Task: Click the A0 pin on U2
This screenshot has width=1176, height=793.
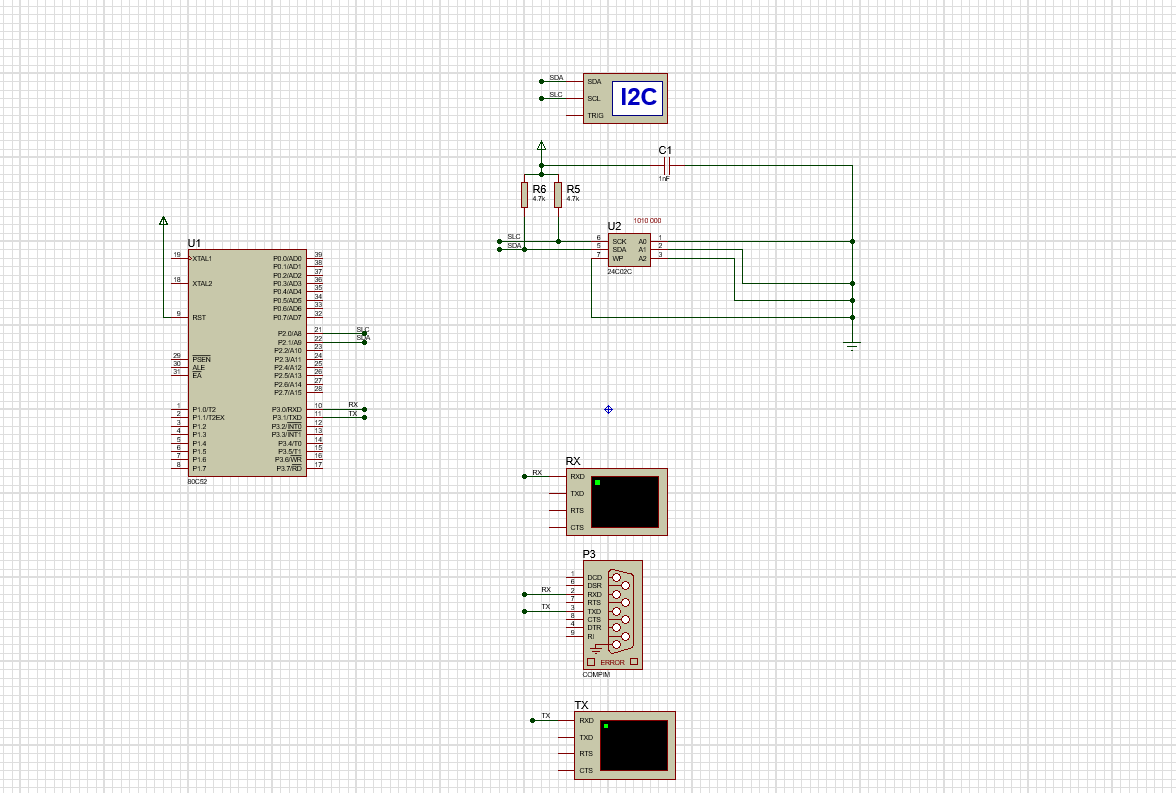Action: [x=643, y=242]
